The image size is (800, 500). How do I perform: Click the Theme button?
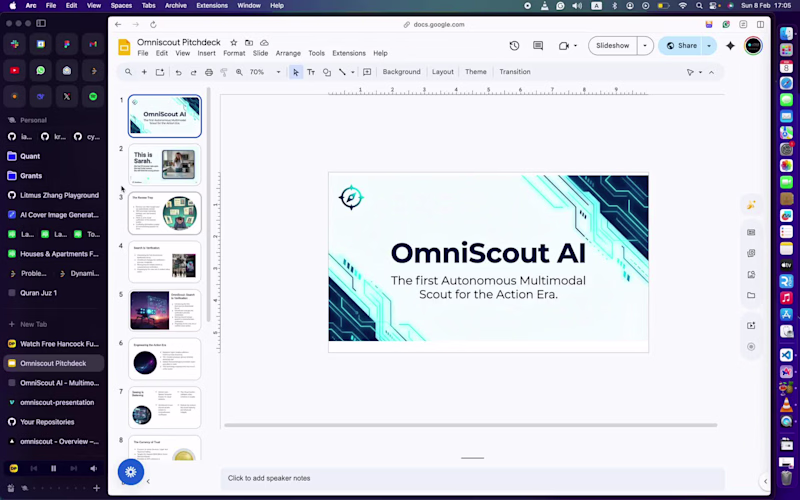[x=476, y=72]
